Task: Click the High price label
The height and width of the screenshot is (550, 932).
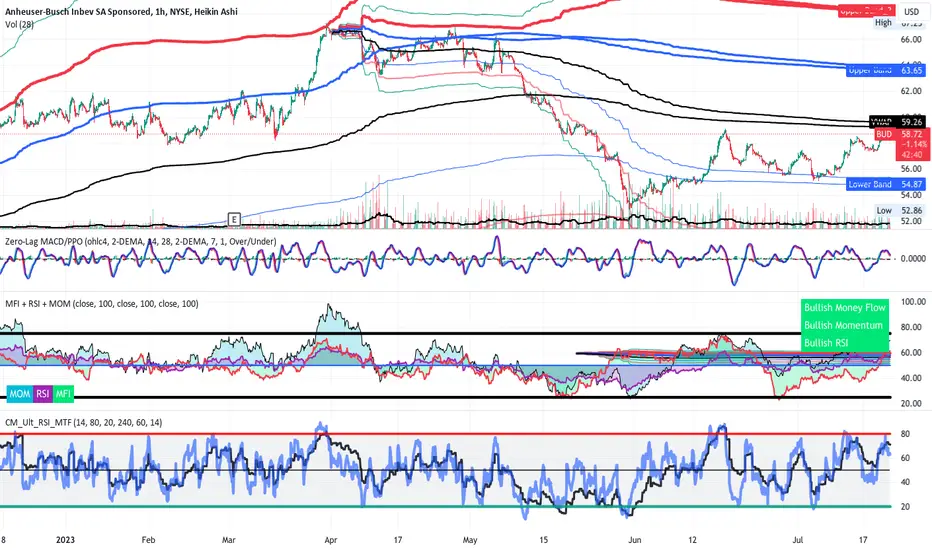Action: coord(883,23)
